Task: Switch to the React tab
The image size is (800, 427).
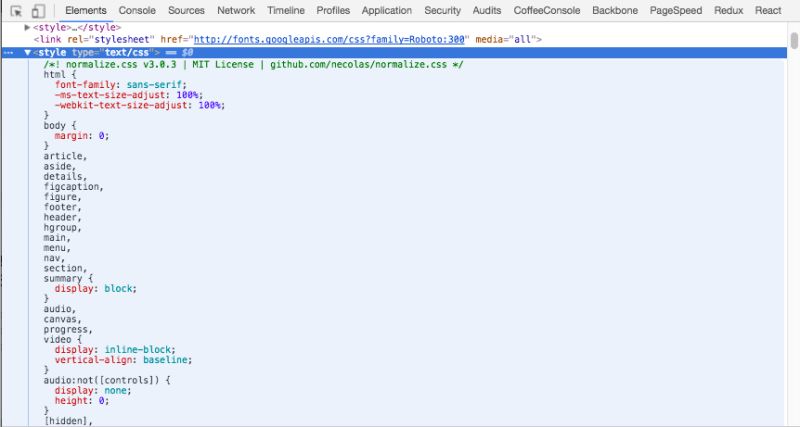Action: [x=768, y=10]
